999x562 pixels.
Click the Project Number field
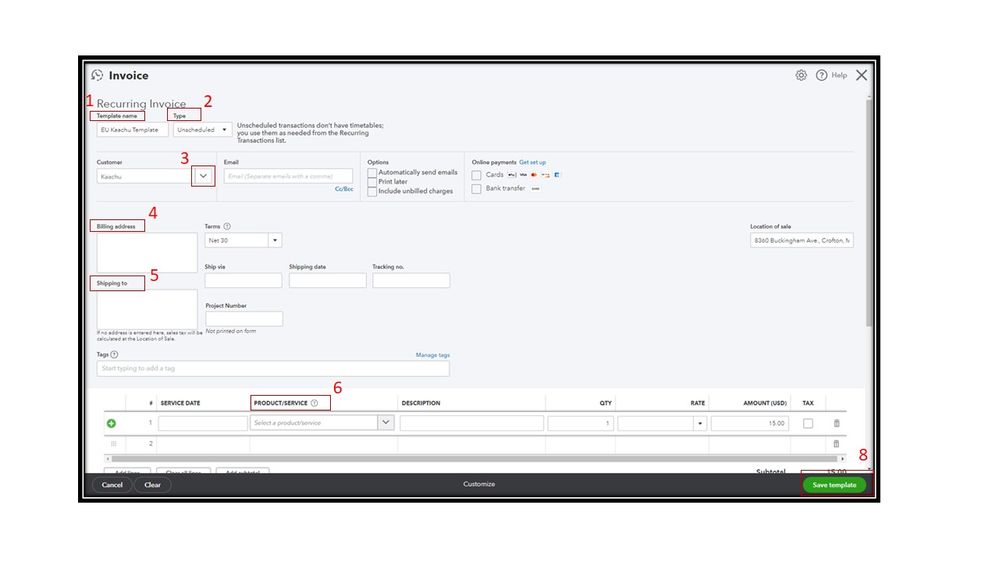[244, 319]
